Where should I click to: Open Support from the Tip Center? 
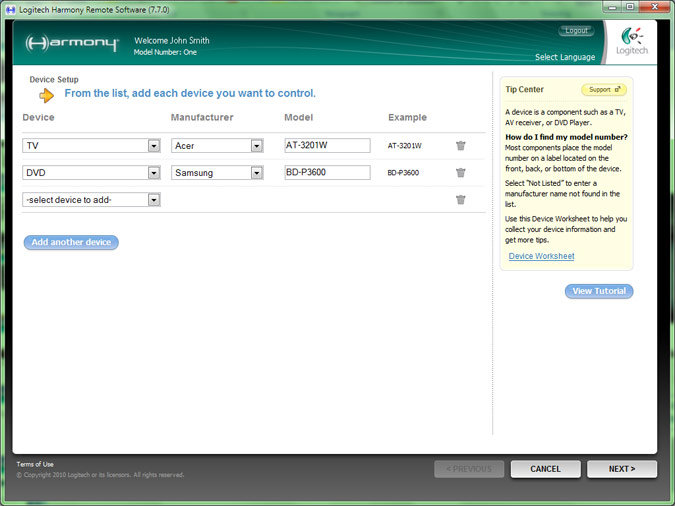(604, 90)
